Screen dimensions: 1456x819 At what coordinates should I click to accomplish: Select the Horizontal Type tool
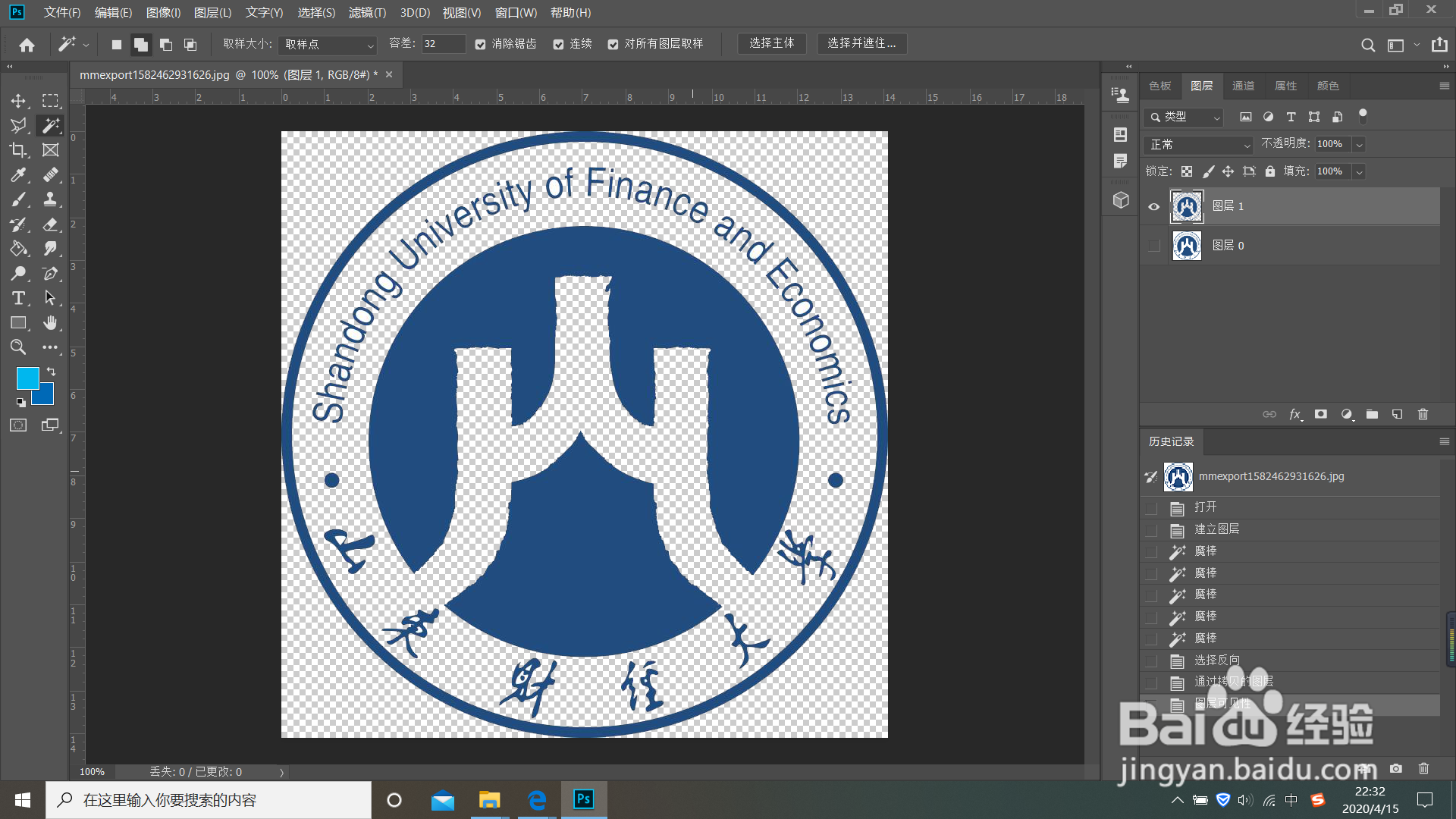click(18, 298)
